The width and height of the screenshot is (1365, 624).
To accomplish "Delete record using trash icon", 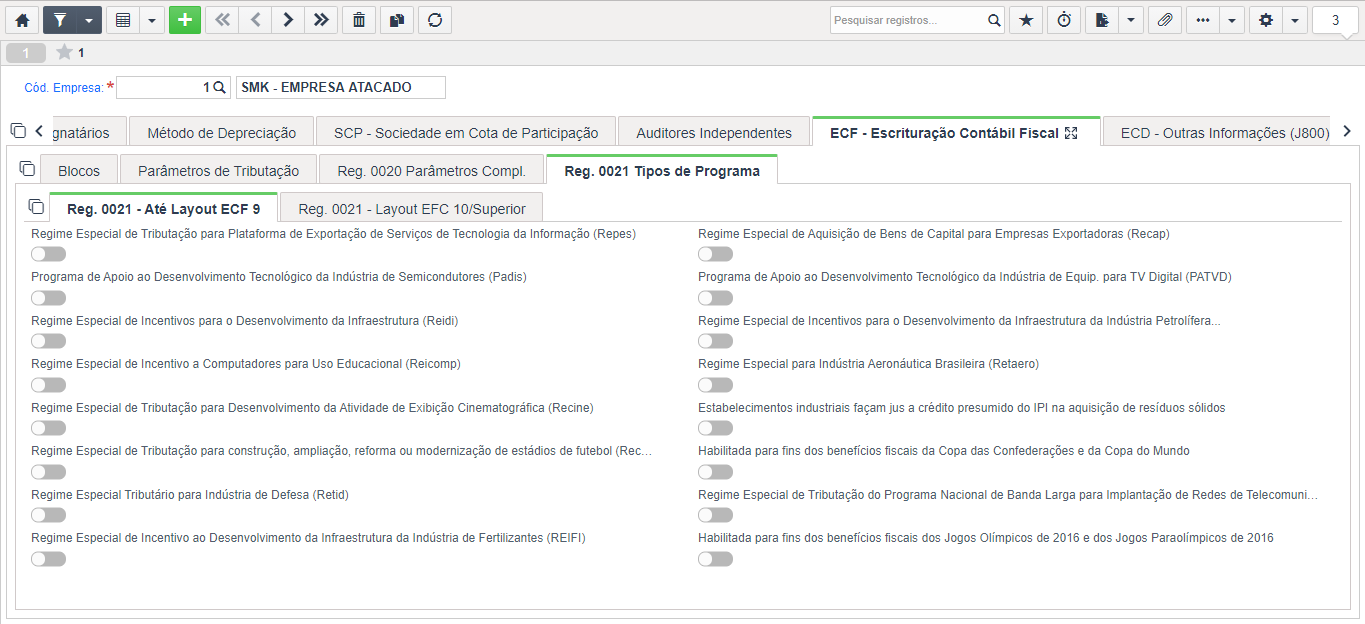I will pos(359,20).
